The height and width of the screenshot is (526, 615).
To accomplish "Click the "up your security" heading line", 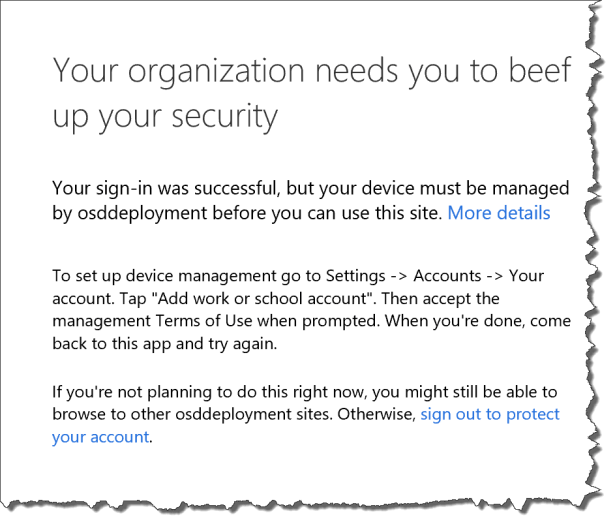I will (x=164, y=117).
